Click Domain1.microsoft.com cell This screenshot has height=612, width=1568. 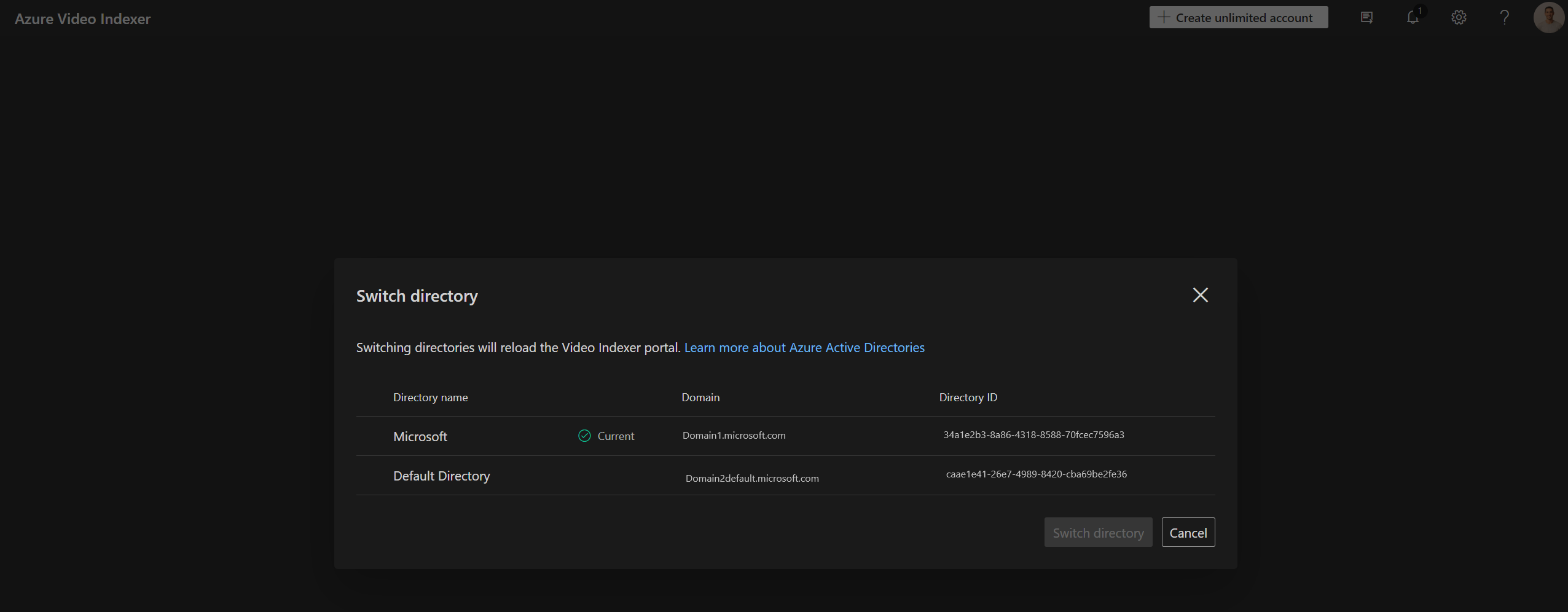[734, 436]
